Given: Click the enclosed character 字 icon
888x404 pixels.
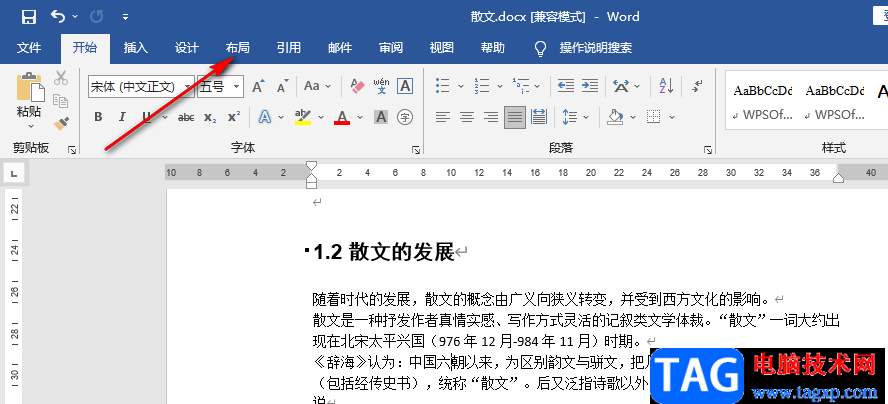Looking at the screenshot, I should coord(404,117).
